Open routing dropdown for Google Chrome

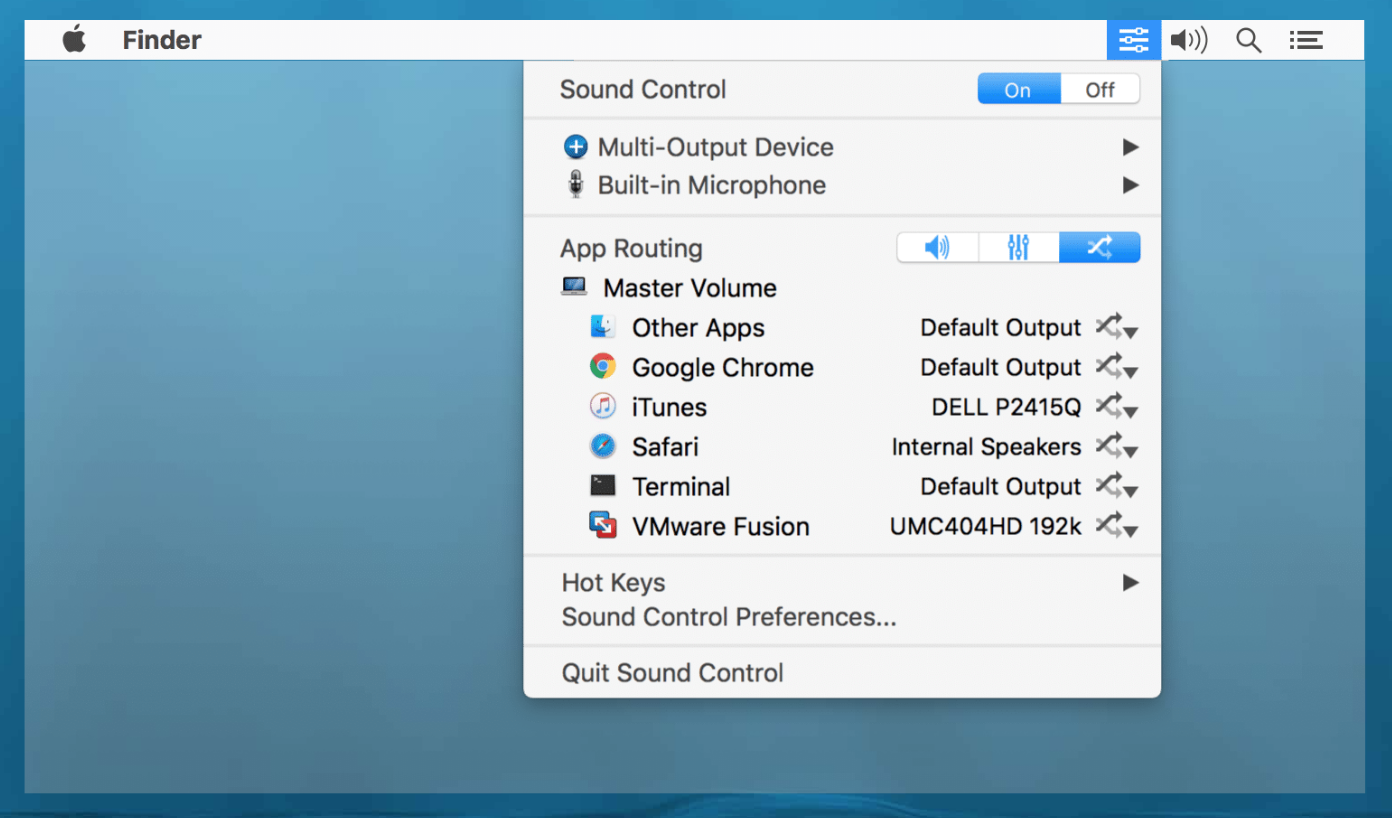pos(1117,368)
